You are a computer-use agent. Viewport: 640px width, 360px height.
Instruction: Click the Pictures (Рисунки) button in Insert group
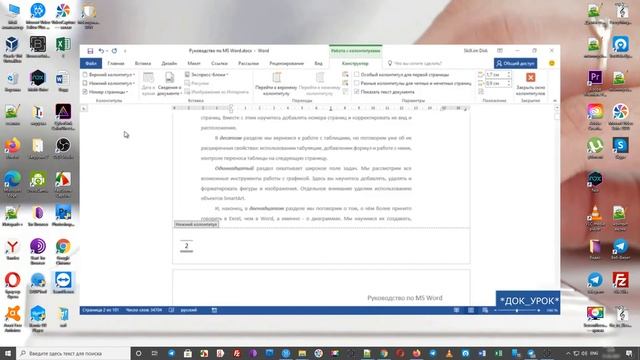pyautogui.click(x=197, y=83)
